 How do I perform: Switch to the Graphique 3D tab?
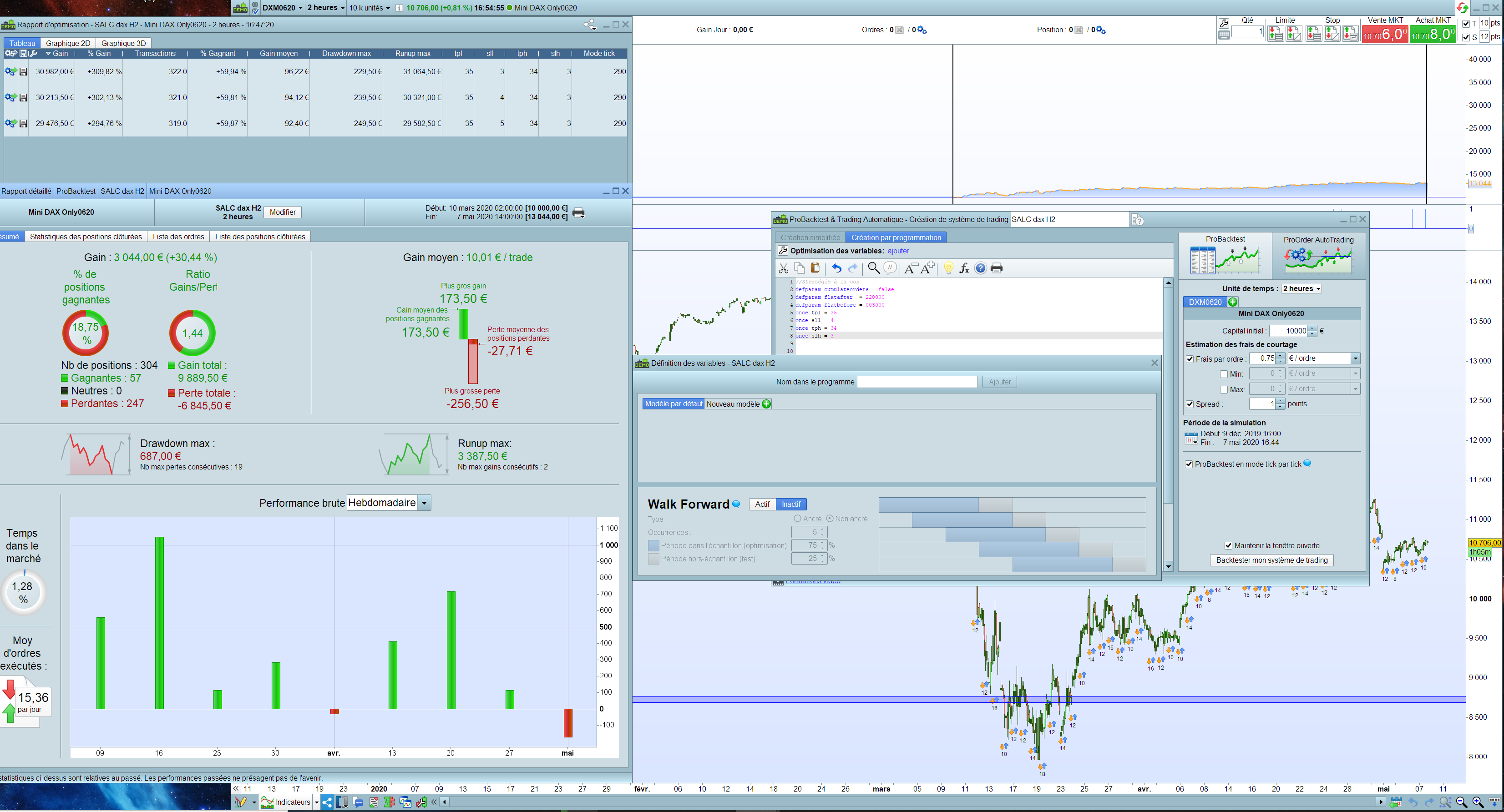pyautogui.click(x=123, y=43)
